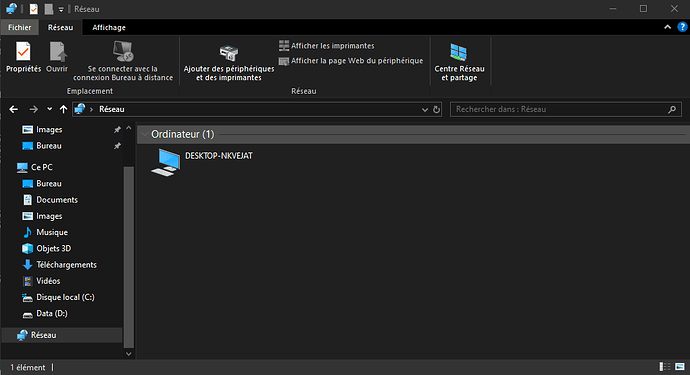Open the Fichier menu tab
This screenshot has width=690, height=375.
click(20, 27)
